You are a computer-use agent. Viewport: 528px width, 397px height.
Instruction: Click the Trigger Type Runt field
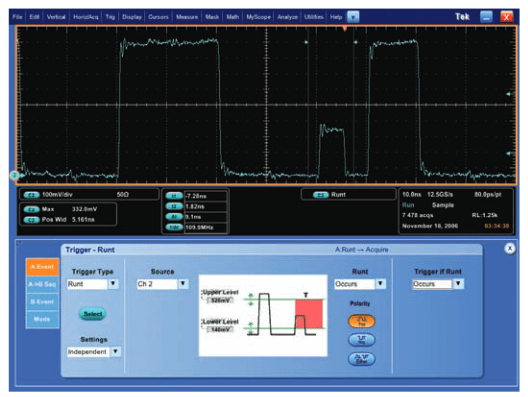point(88,284)
